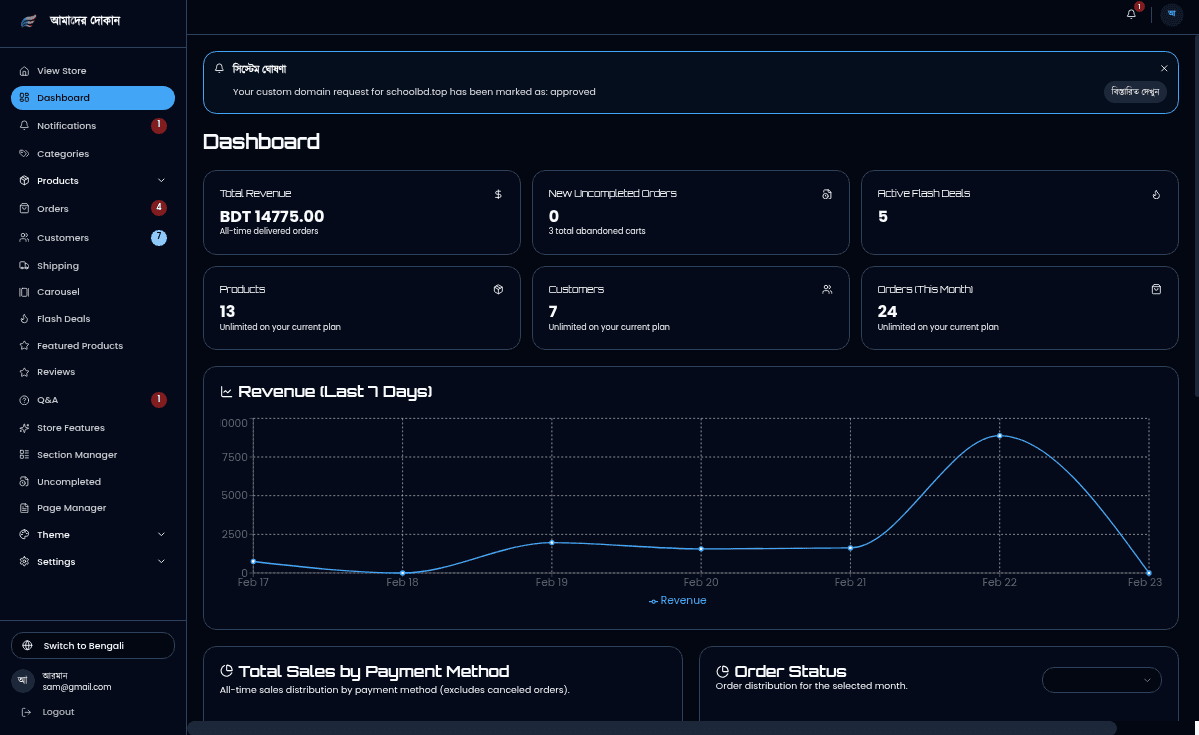Click Logout at the bottom of the sidebar
1199x735 pixels.
pos(57,711)
